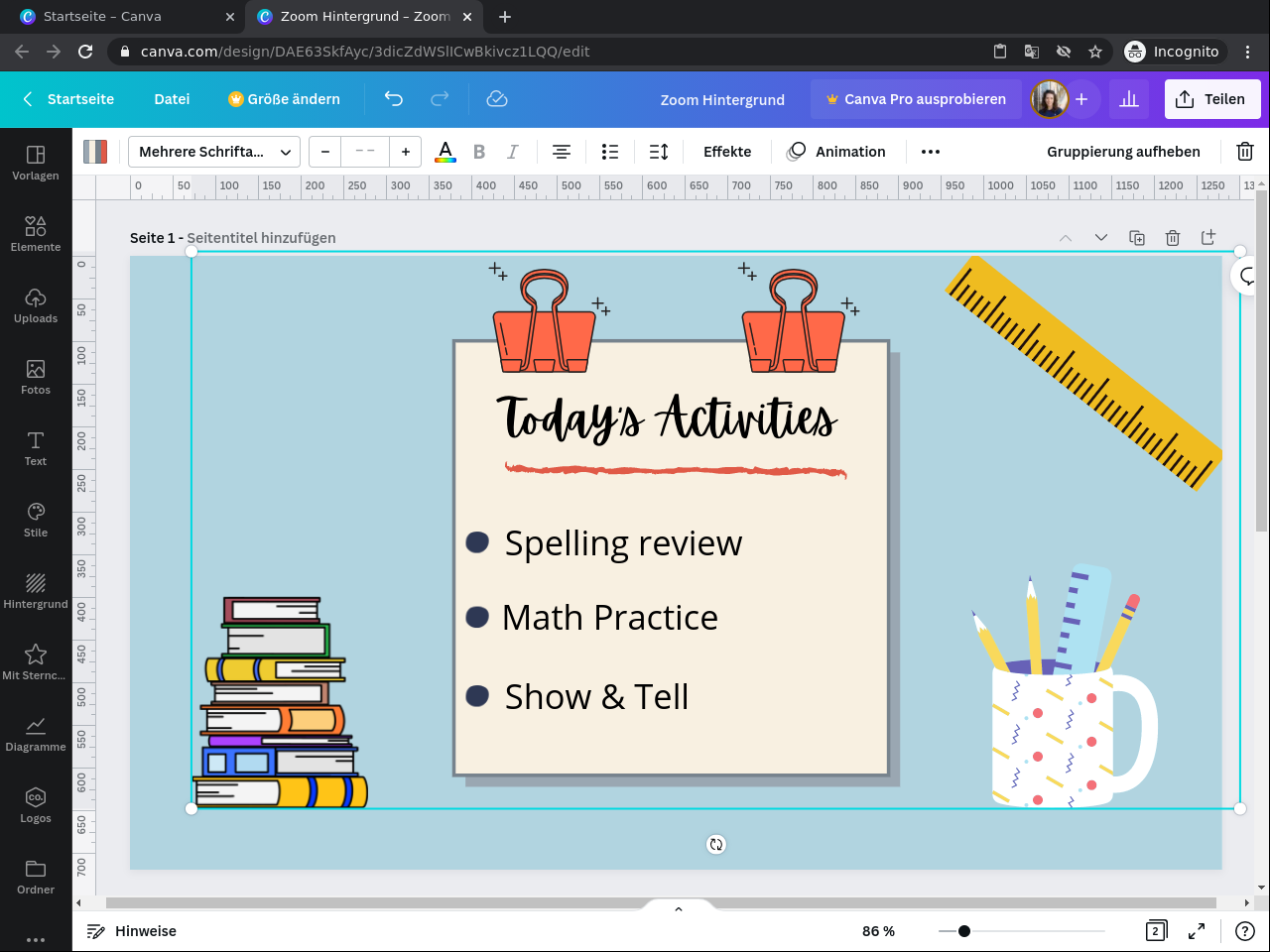Screen dimensions: 1270x952
Task: Open the Uploads panel
Action: click(36, 305)
